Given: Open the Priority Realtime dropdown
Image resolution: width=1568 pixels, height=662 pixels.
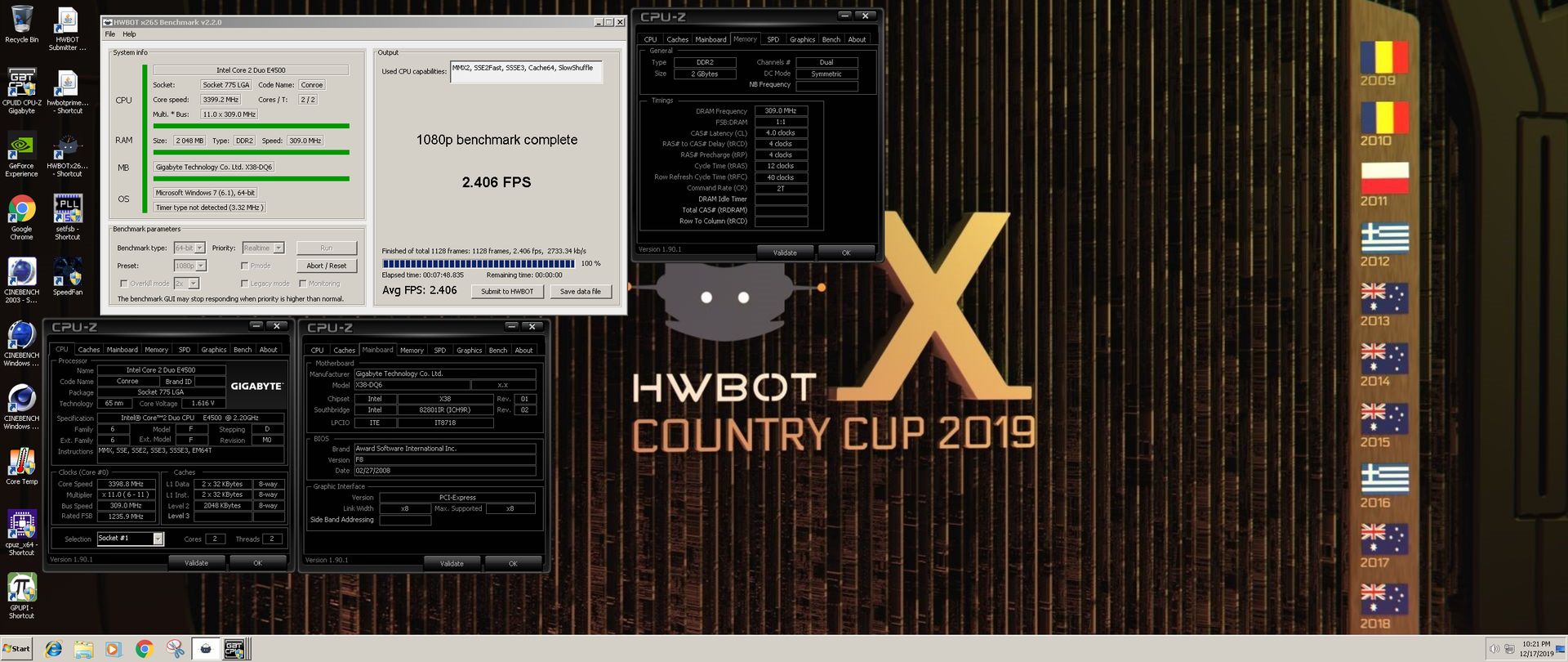Looking at the screenshot, I should [x=263, y=248].
